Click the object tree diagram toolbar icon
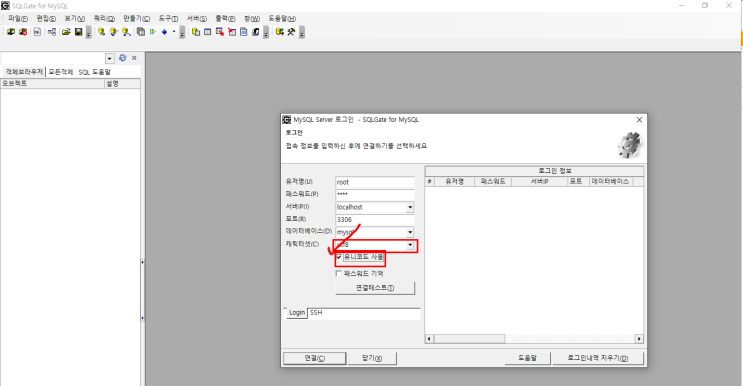This screenshot has width=743, height=386. tap(52, 32)
